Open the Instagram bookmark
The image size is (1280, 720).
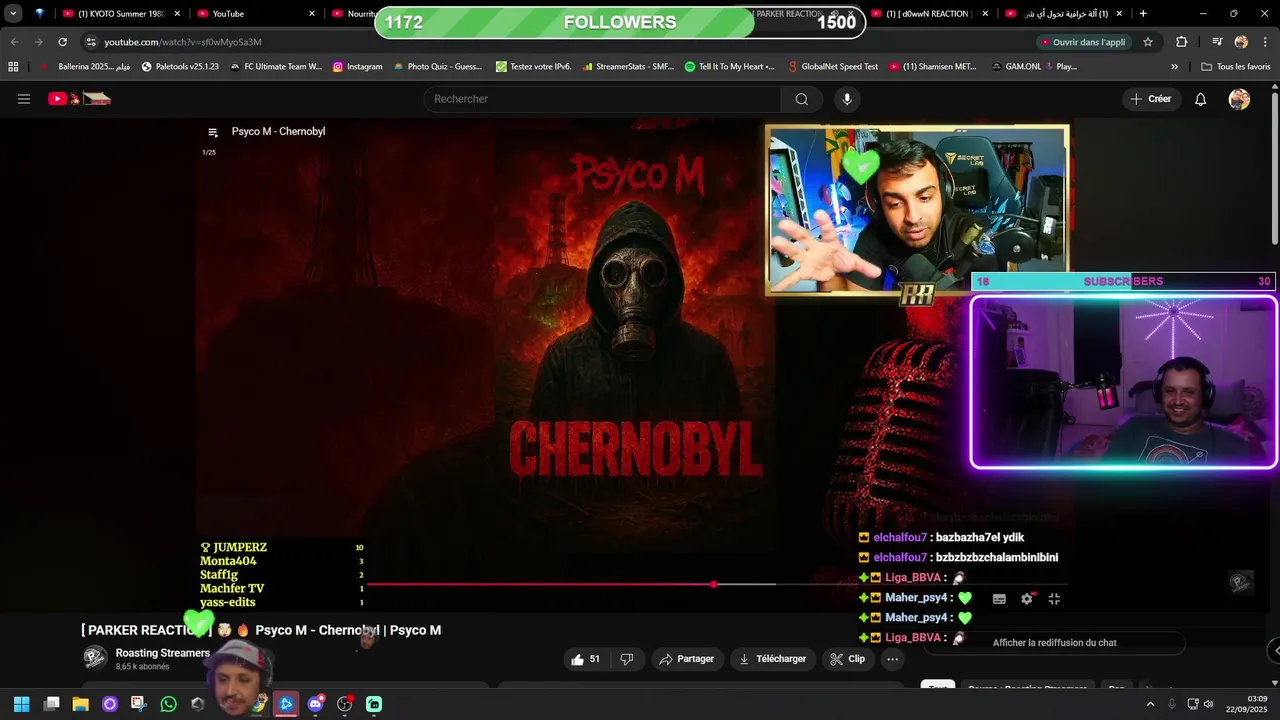click(358, 67)
